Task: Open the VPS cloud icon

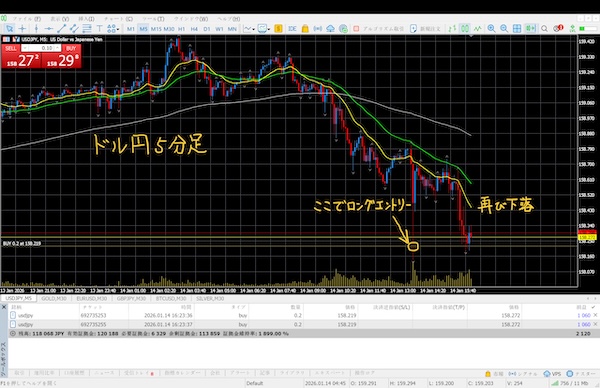Action: 330,29
